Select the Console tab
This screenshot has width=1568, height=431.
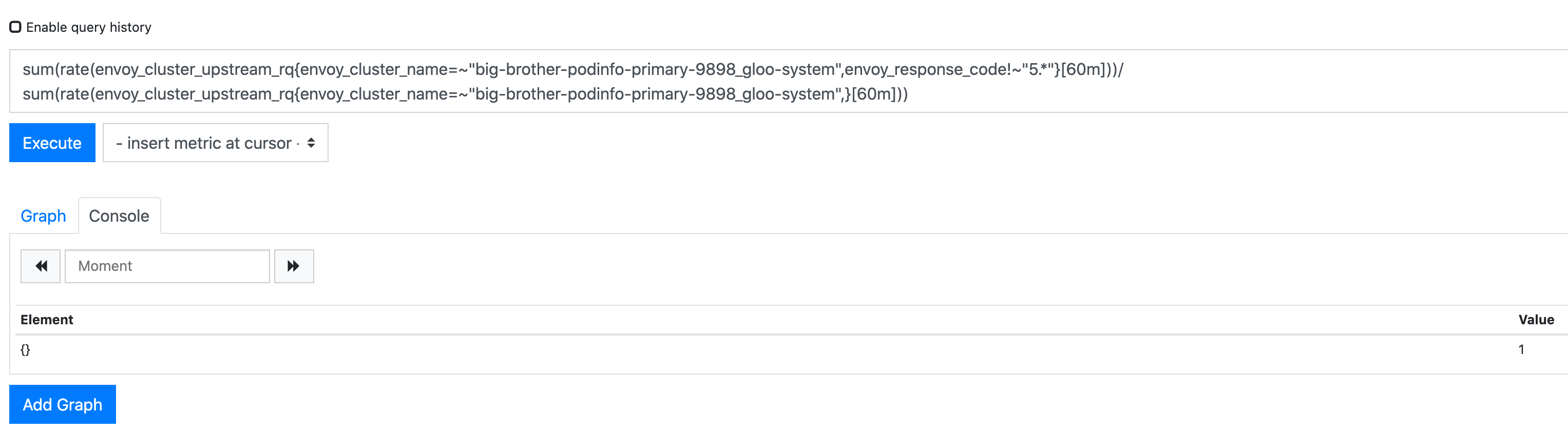click(119, 215)
